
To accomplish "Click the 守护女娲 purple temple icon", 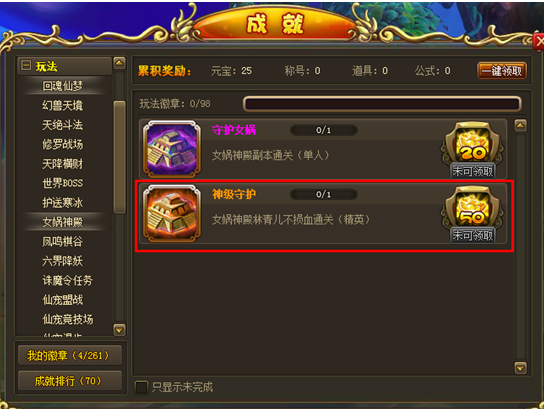I will [x=172, y=149].
